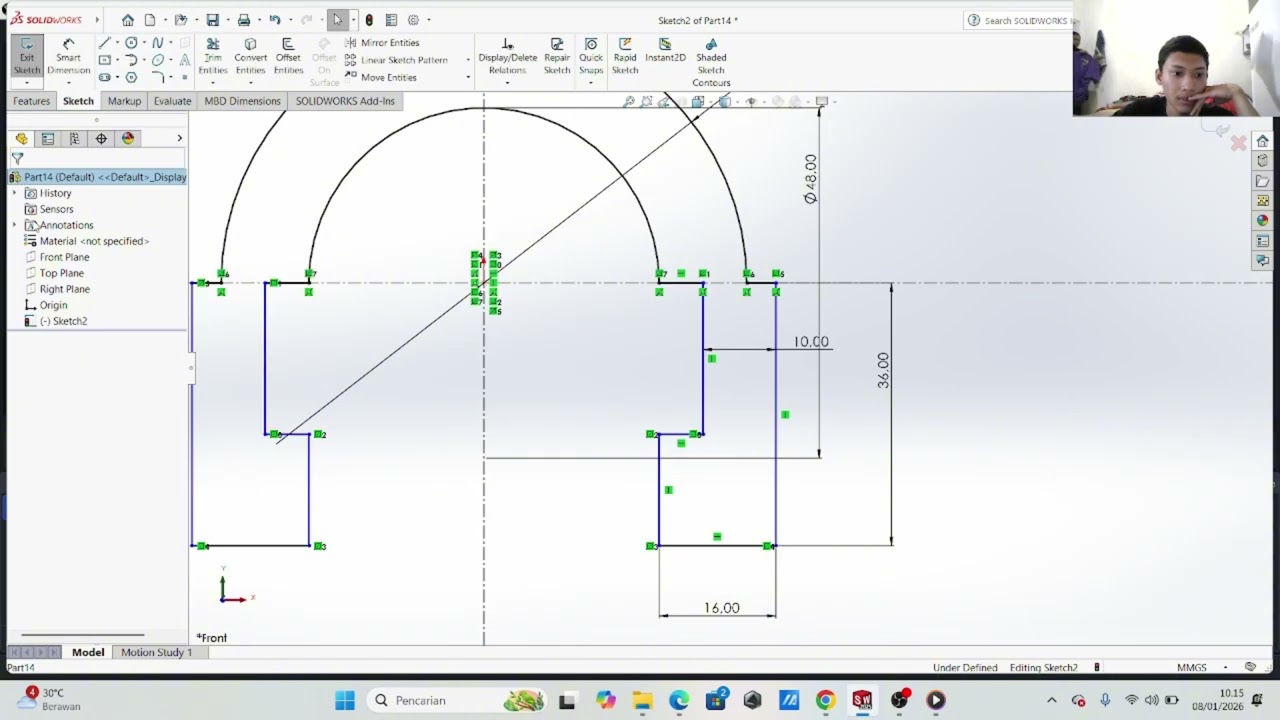The image size is (1280, 720).
Task: Click Exit Sketch button
Action: (x=27, y=57)
